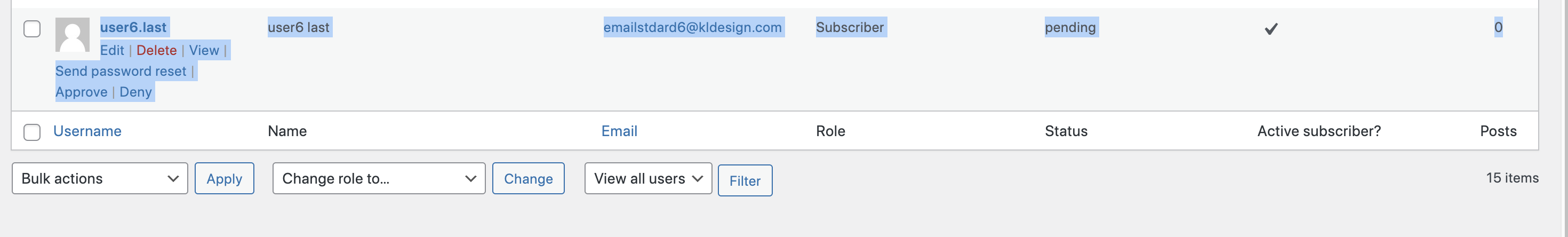
Task: Click the active subscriber checkmark icon
Action: [x=1271, y=29]
